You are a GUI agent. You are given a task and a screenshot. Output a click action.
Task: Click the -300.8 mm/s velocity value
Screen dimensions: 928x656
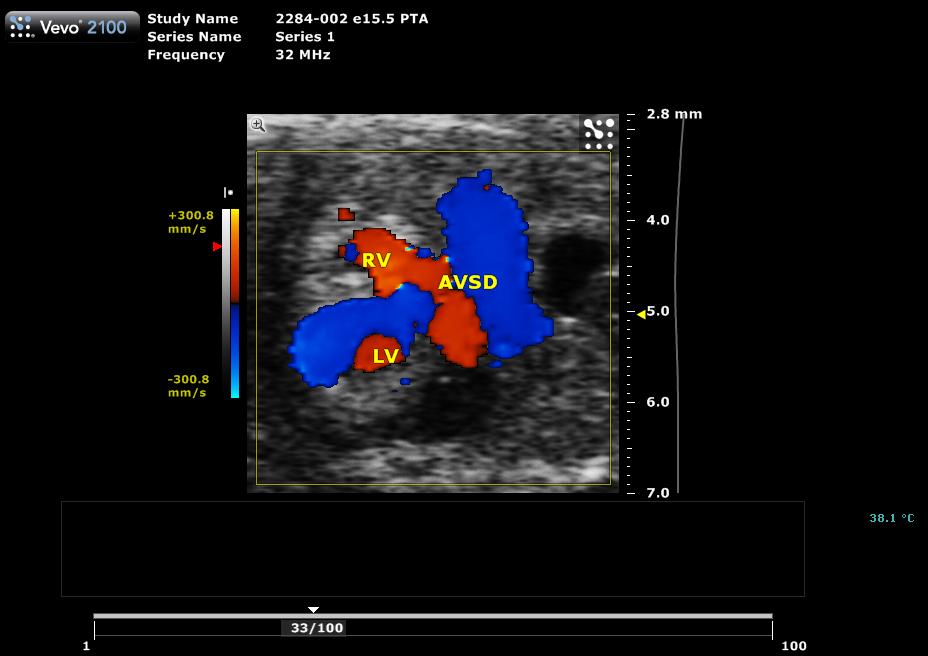(x=188, y=386)
